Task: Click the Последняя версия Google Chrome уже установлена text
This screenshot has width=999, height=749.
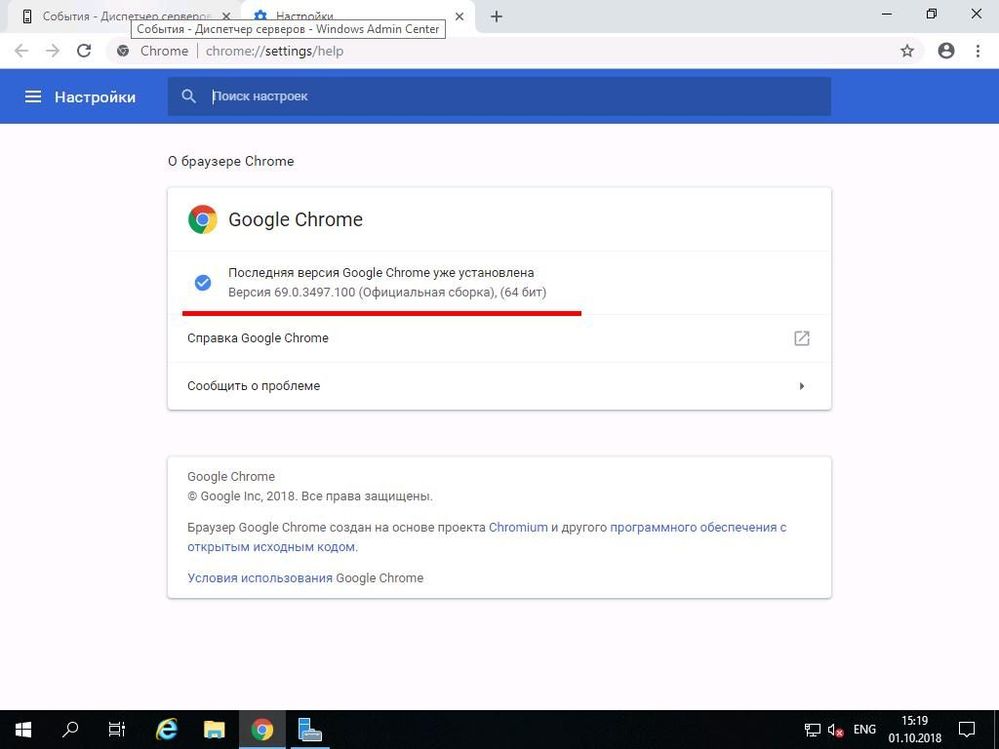Action: tap(381, 273)
